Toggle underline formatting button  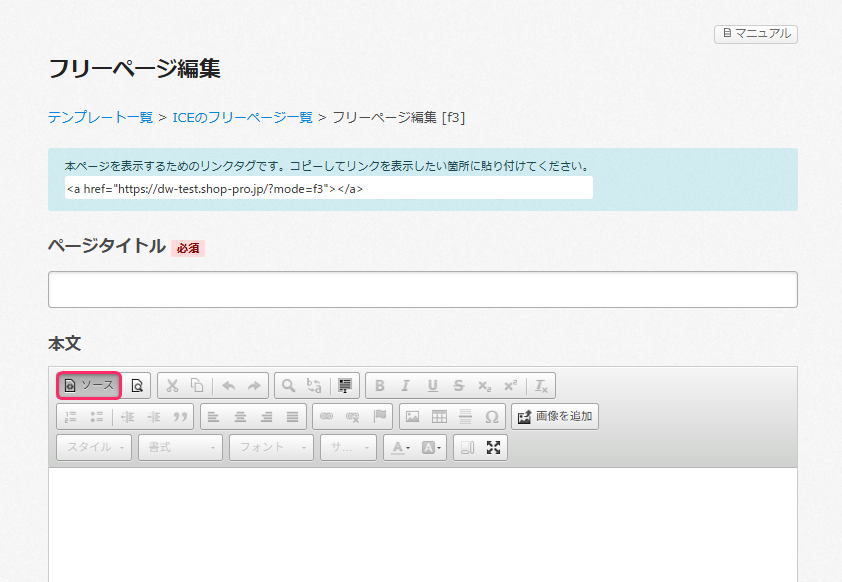coord(432,385)
